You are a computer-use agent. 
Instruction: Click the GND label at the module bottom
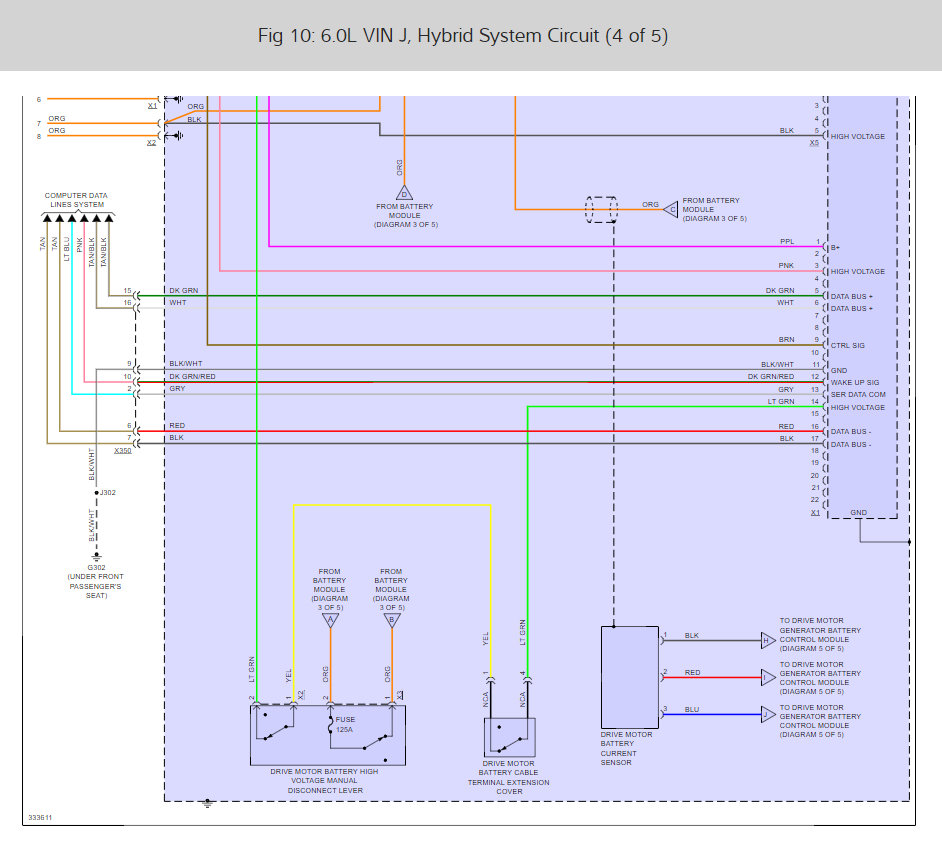(x=858, y=513)
